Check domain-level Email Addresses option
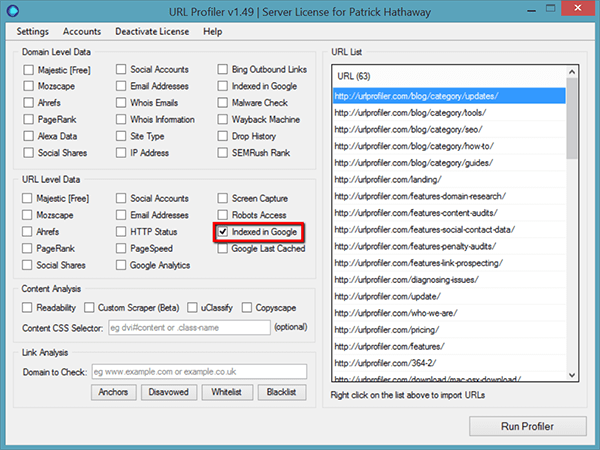 tap(121, 86)
